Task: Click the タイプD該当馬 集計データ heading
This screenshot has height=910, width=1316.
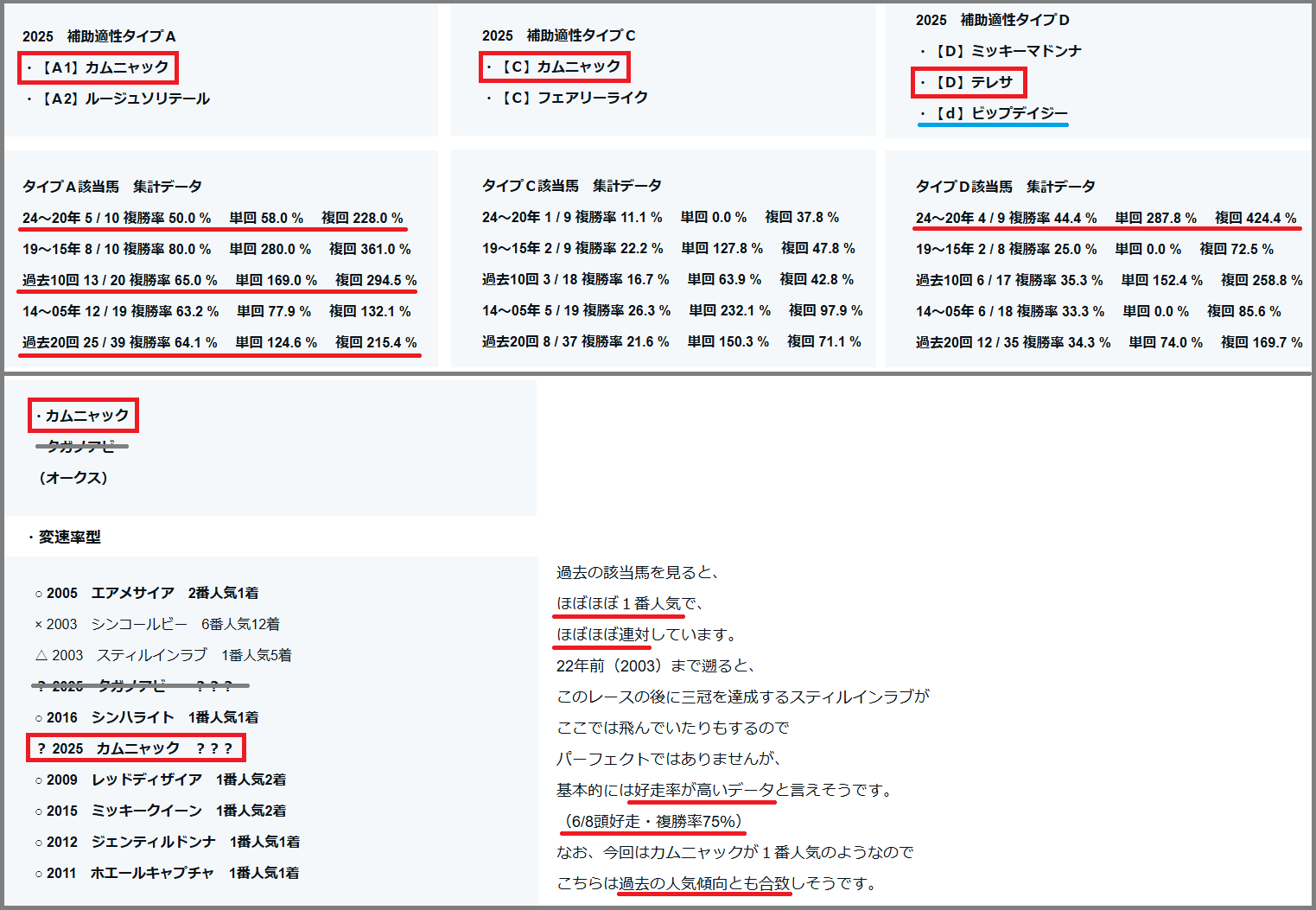Action: click(x=1006, y=187)
